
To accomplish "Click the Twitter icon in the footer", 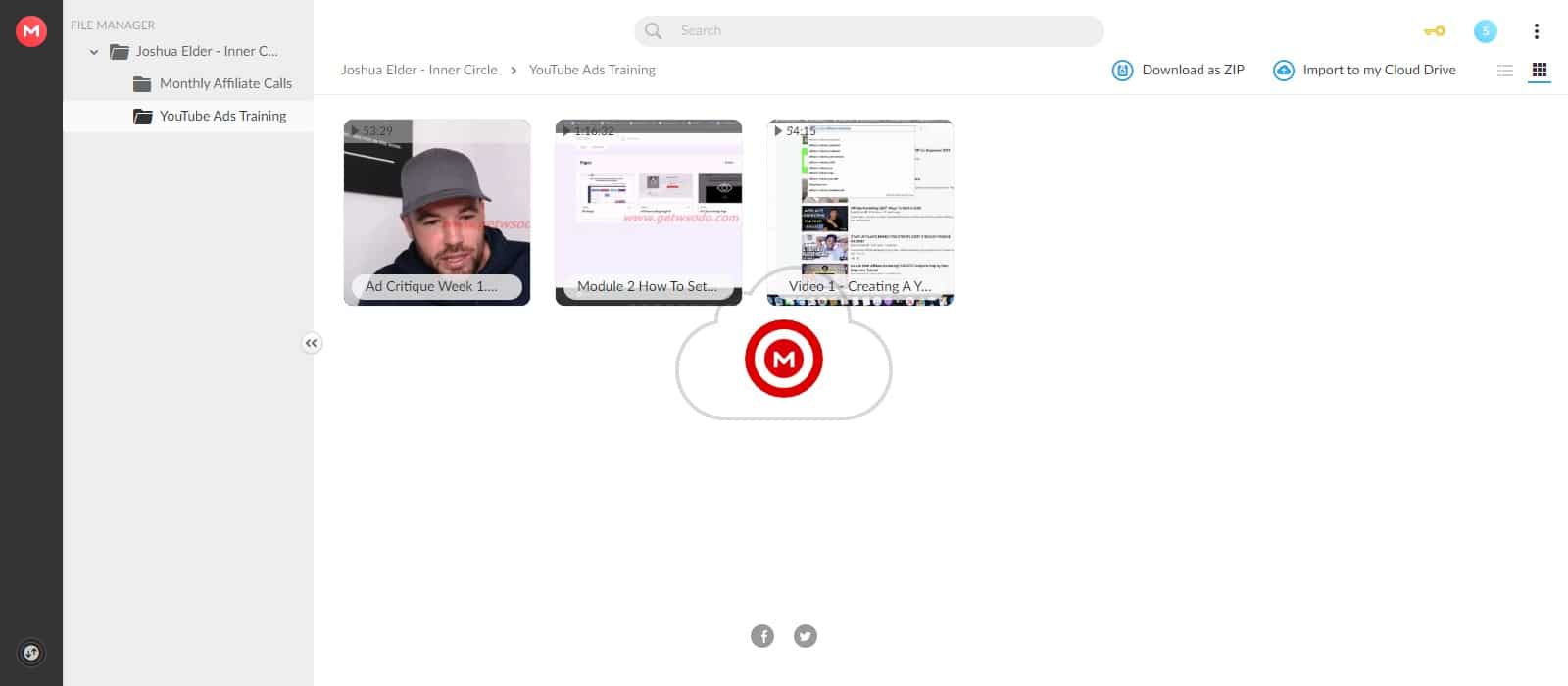I will [806, 636].
